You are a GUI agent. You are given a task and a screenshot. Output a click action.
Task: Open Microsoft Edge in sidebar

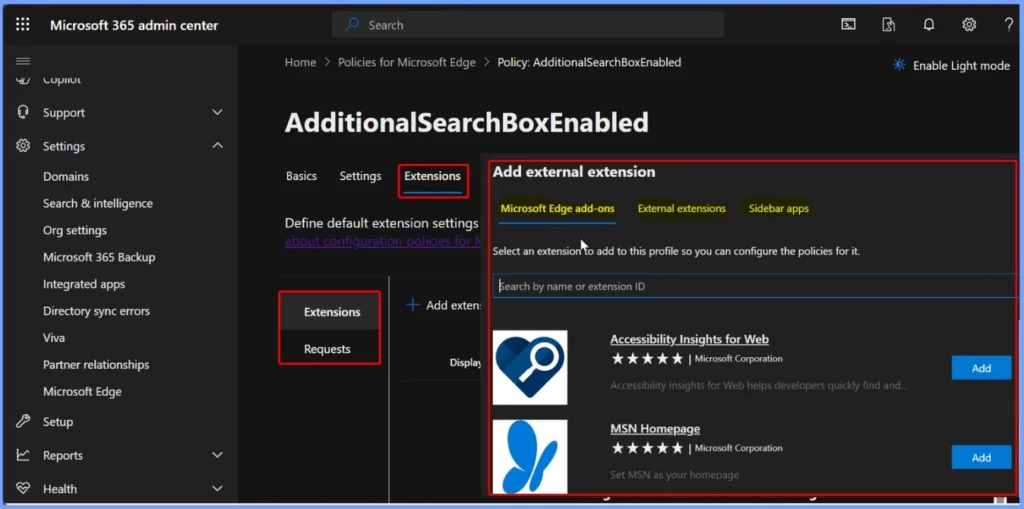coord(82,391)
